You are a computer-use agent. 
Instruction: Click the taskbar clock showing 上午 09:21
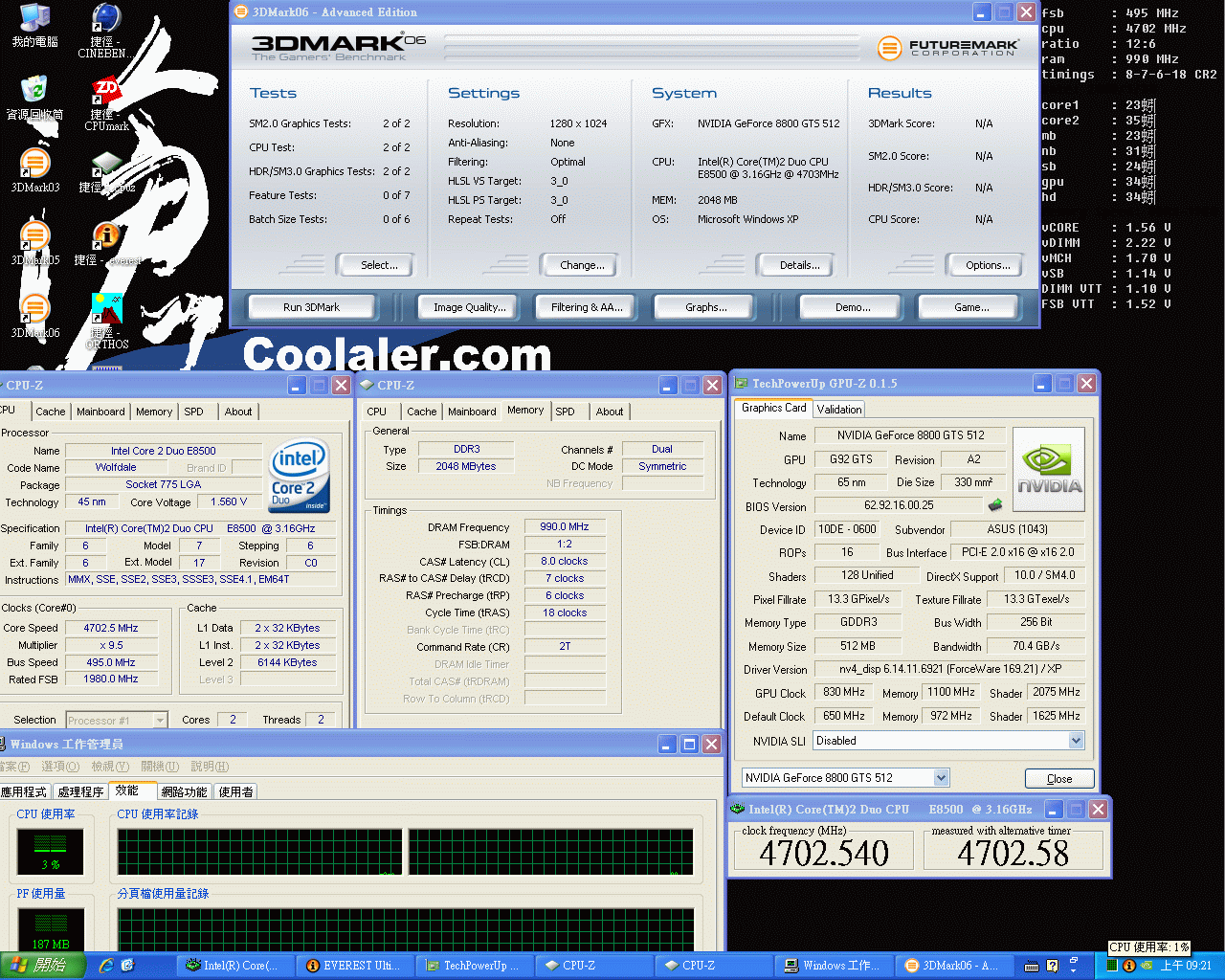tap(1186, 966)
